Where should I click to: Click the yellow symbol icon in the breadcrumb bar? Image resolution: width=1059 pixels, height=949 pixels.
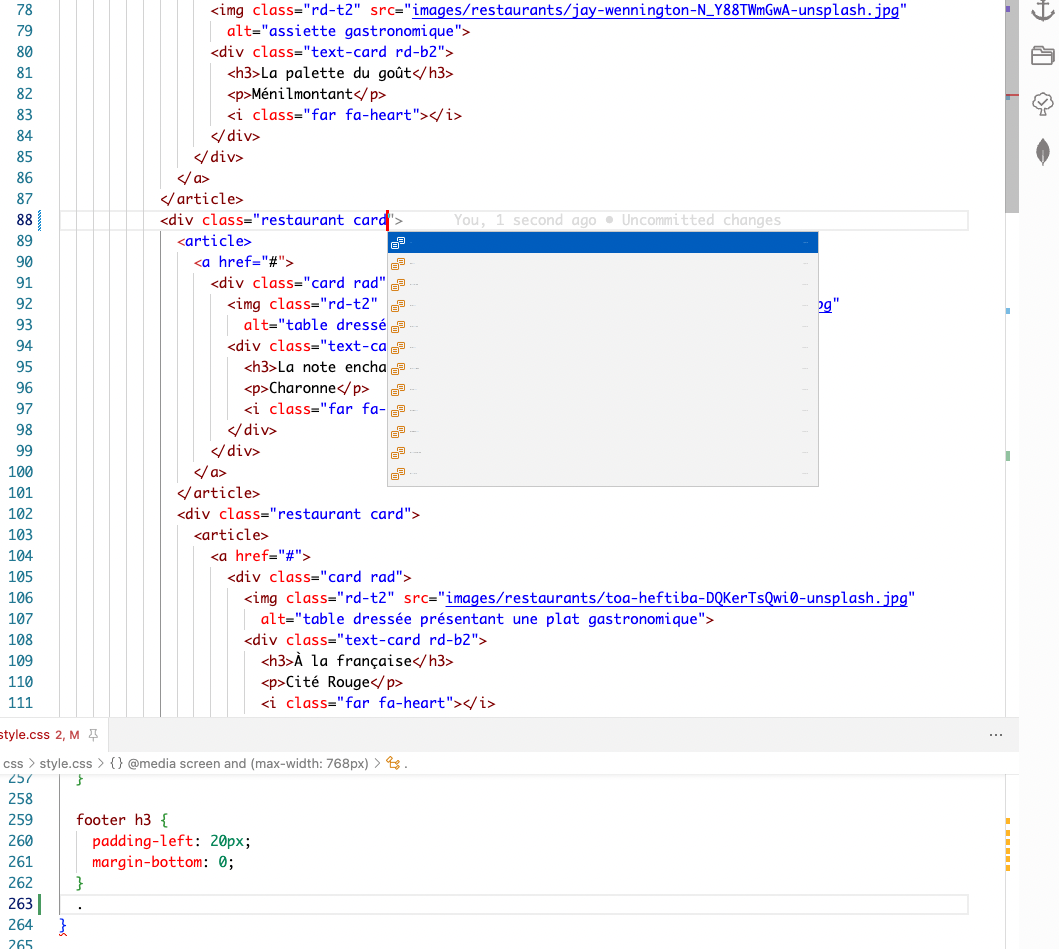pyautogui.click(x=392, y=761)
